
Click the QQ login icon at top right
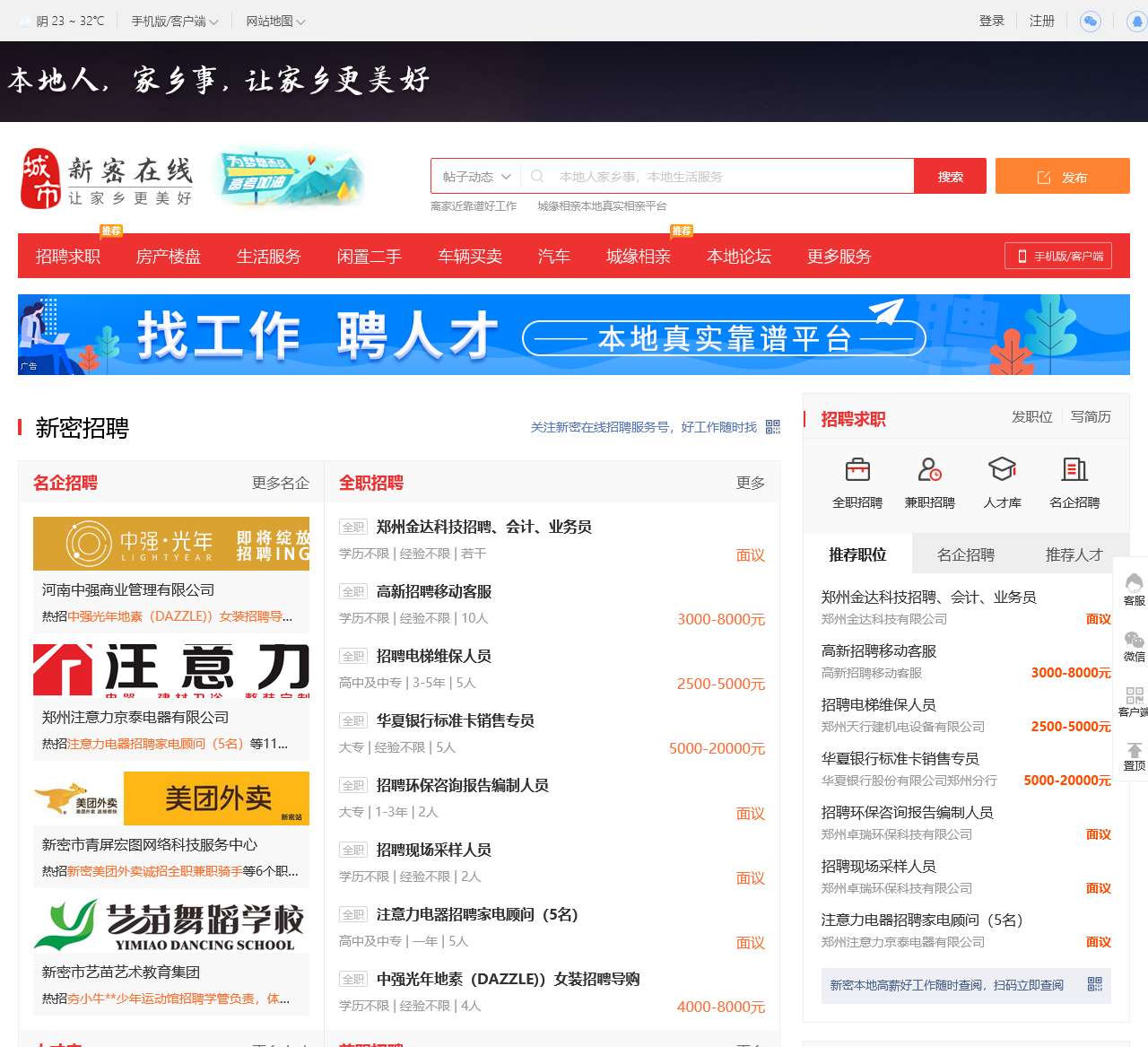pos(1137,21)
